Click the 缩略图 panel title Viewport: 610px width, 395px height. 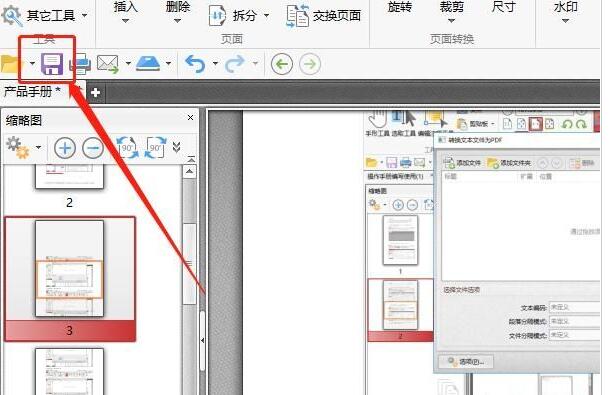click(x=24, y=120)
